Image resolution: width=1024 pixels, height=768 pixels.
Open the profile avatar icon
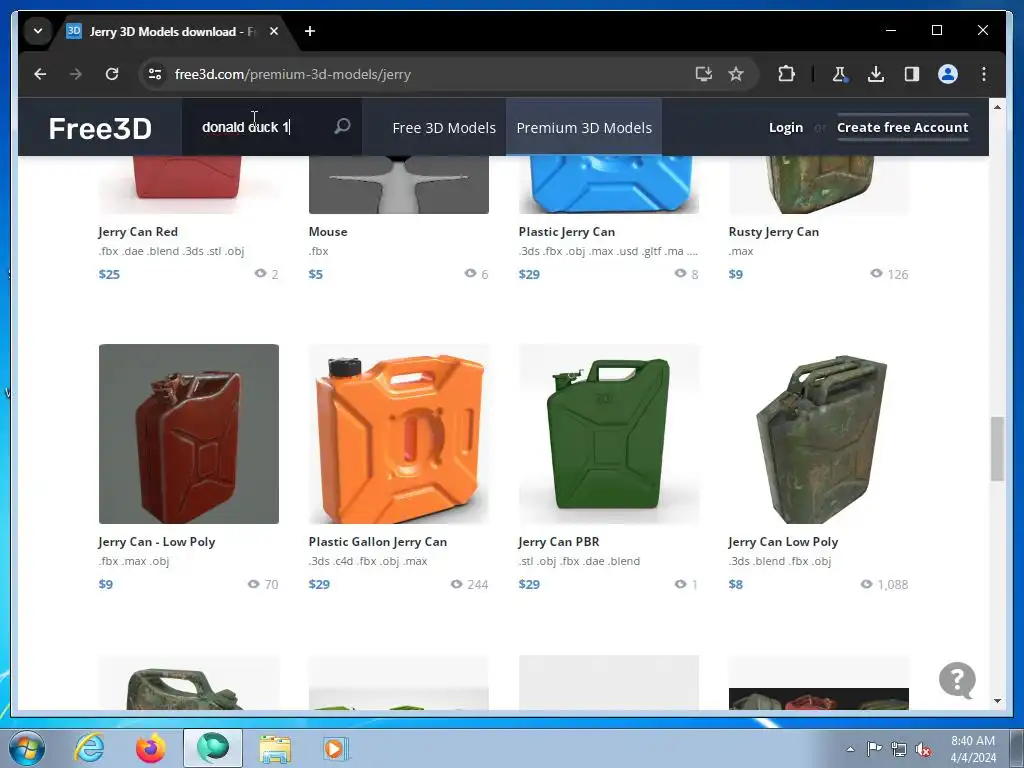tap(948, 74)
